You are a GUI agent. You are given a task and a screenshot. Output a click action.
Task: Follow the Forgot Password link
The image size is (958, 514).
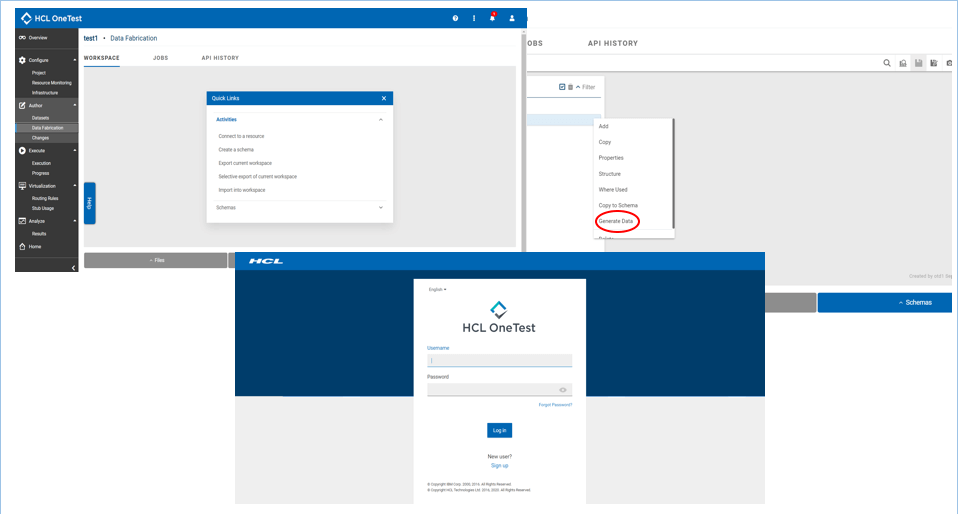(x=555, y=405)
